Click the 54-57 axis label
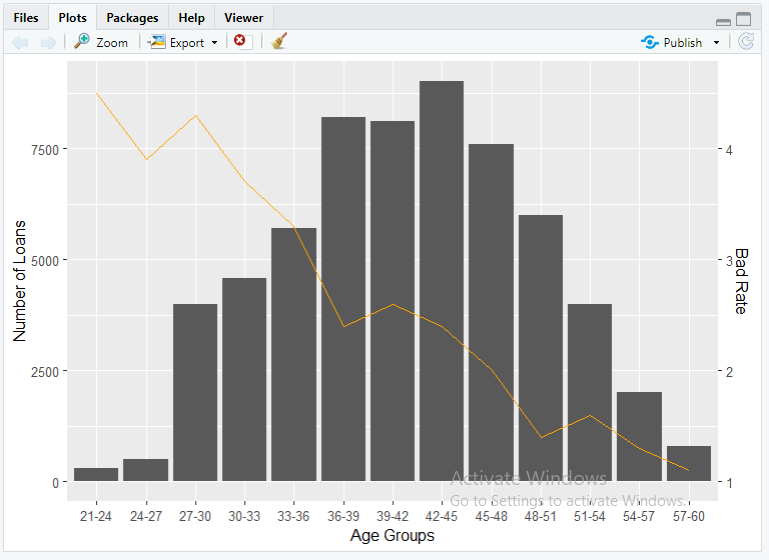The width and height of the screenshot is (769, 560). click(639, 516)
